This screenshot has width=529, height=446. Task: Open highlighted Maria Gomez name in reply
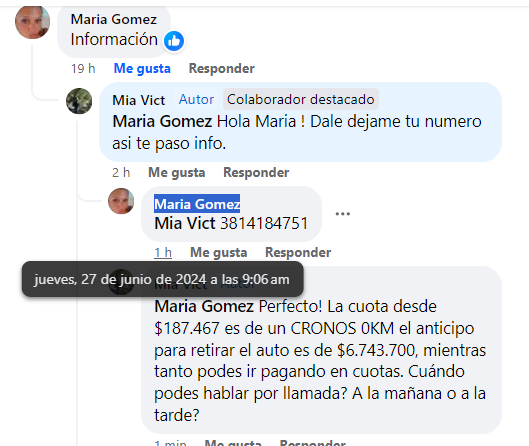[x=197, y=204]
